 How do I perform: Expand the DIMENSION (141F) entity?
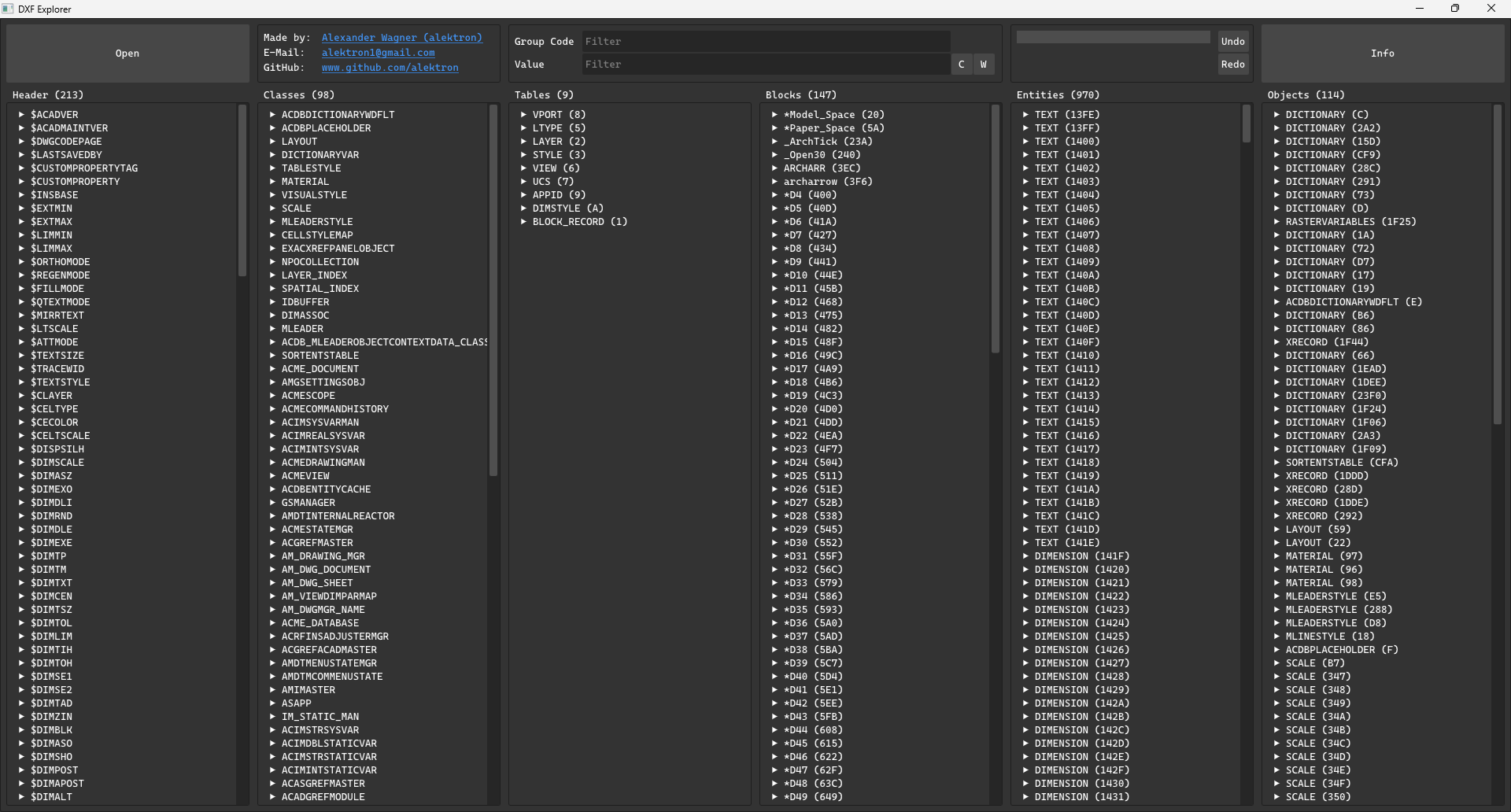[x=1025, y=556]
